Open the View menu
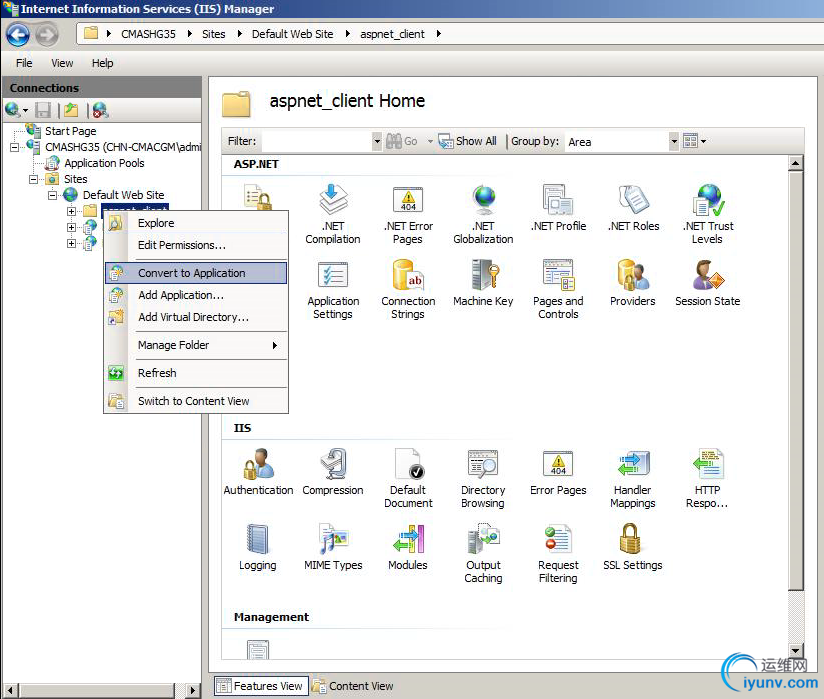 coord(62,63)
